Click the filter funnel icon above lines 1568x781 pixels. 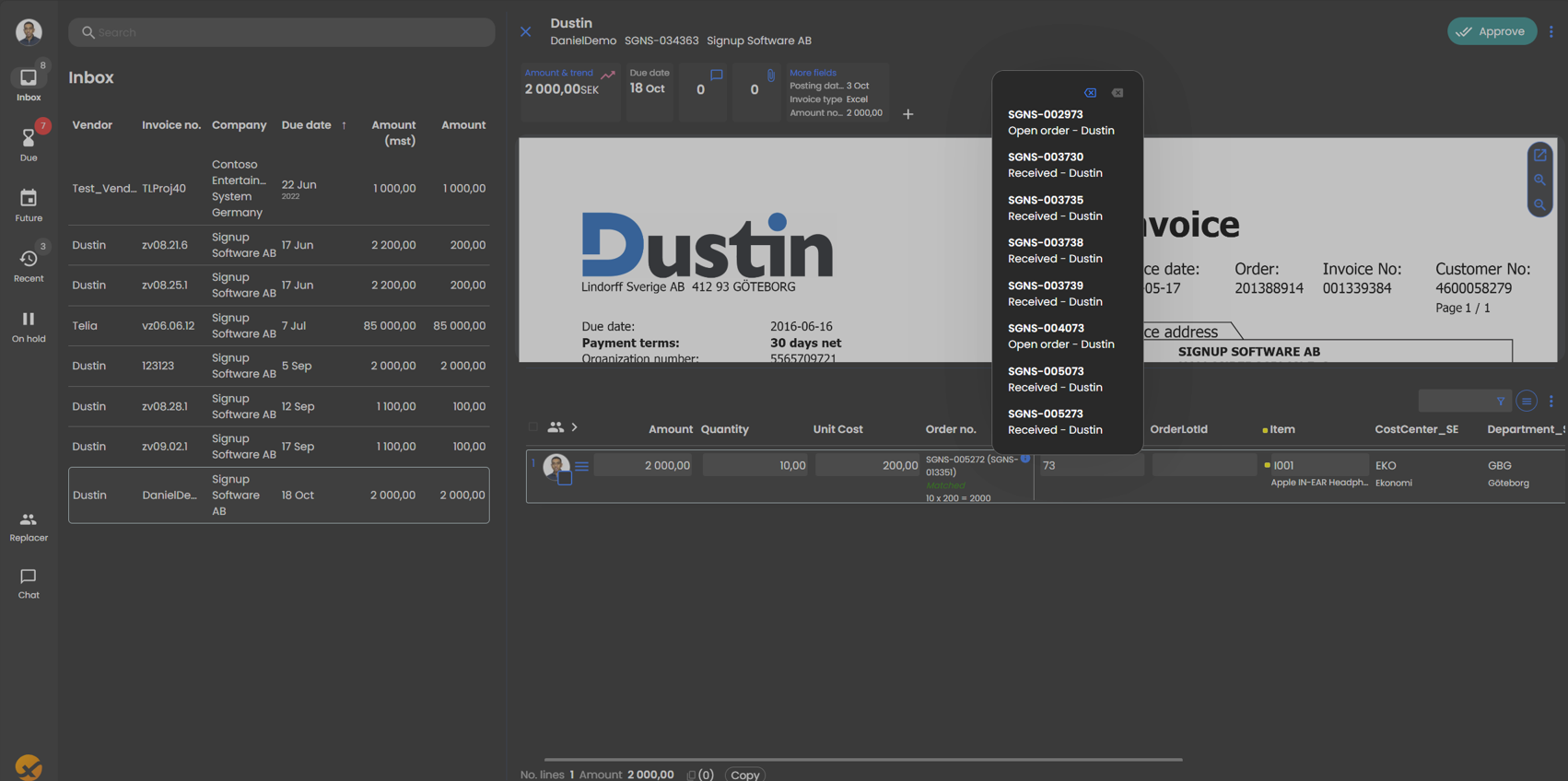tap(1501, 402)
